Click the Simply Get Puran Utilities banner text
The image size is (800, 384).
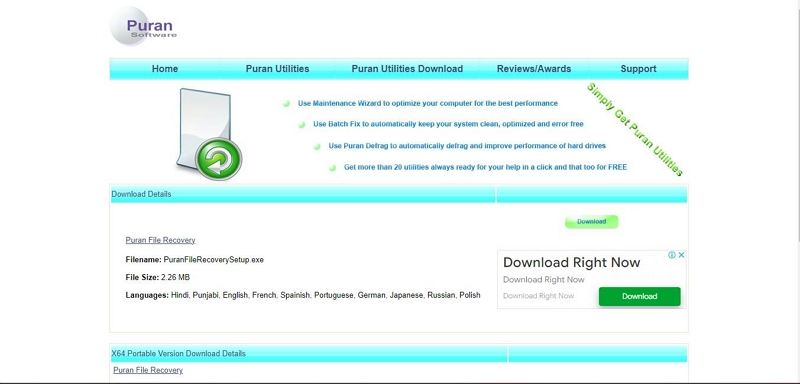point(635,130)
